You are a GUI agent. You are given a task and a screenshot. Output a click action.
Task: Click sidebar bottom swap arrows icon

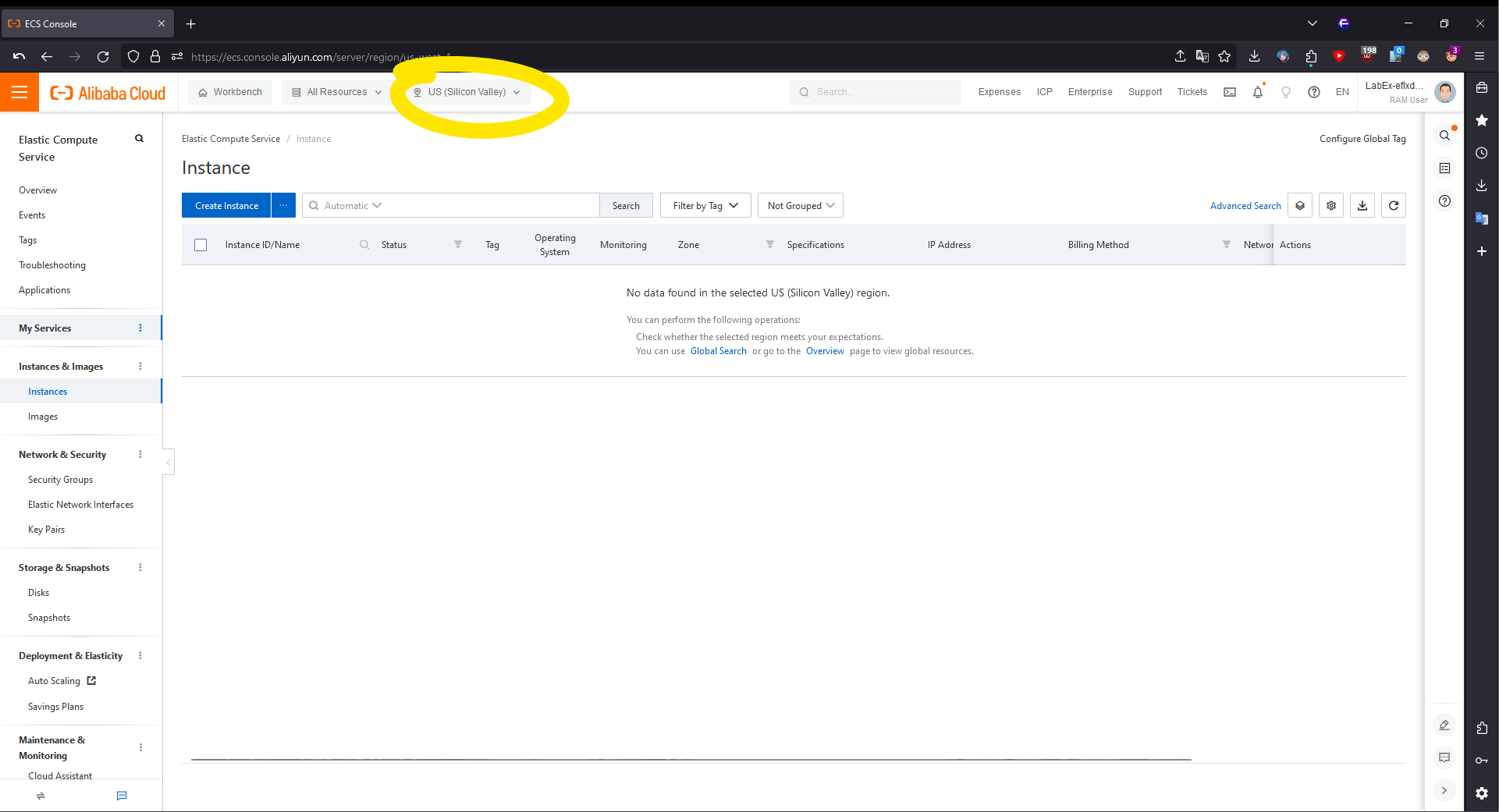[x=41, y=796]
